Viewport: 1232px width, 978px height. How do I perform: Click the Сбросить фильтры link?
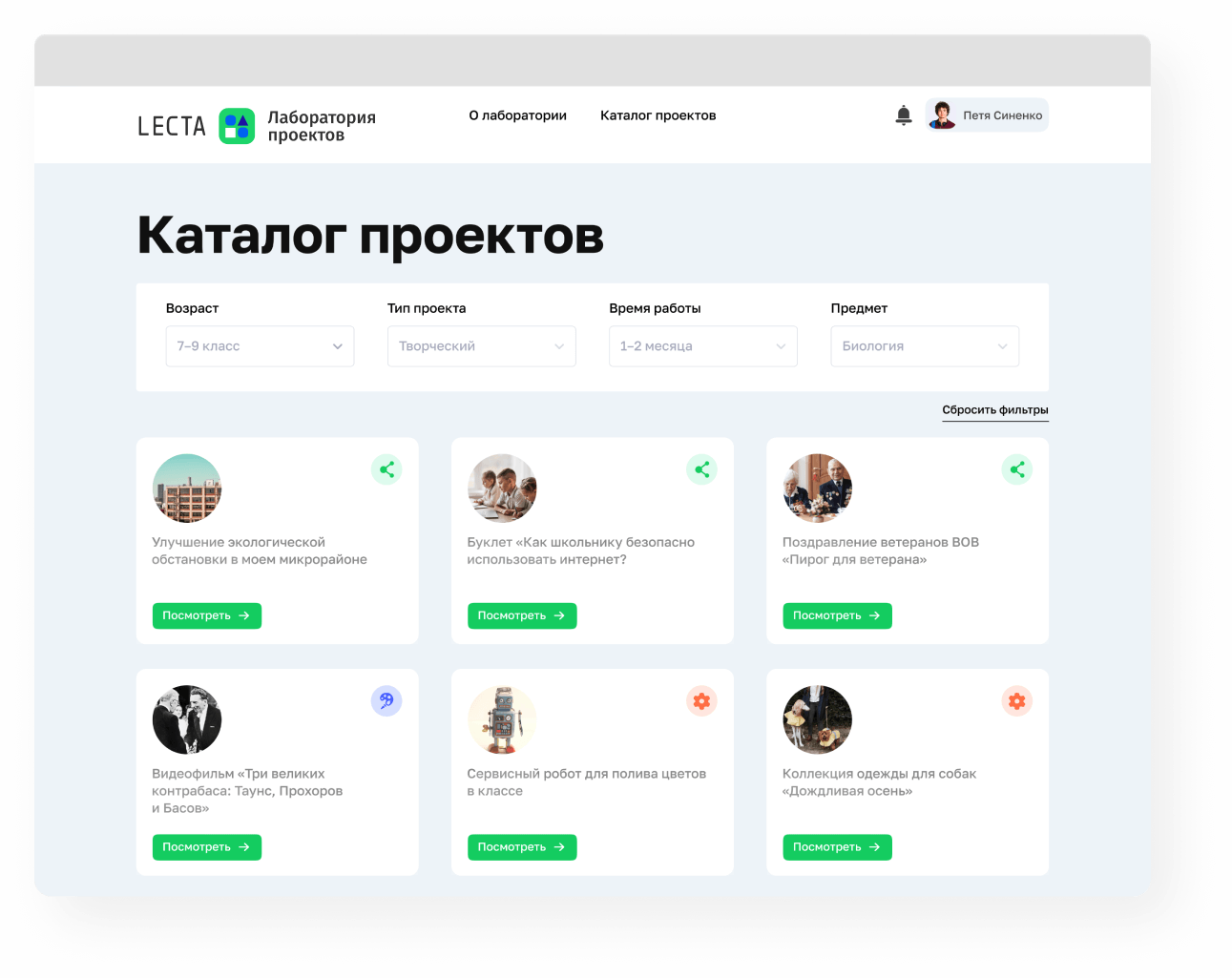994,410
